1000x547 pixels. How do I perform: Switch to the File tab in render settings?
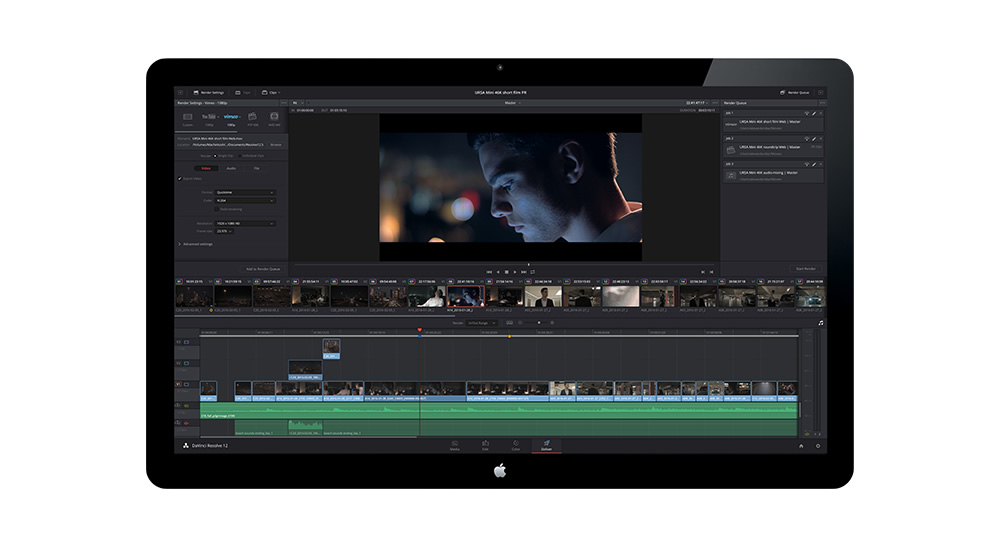(256, 168)
